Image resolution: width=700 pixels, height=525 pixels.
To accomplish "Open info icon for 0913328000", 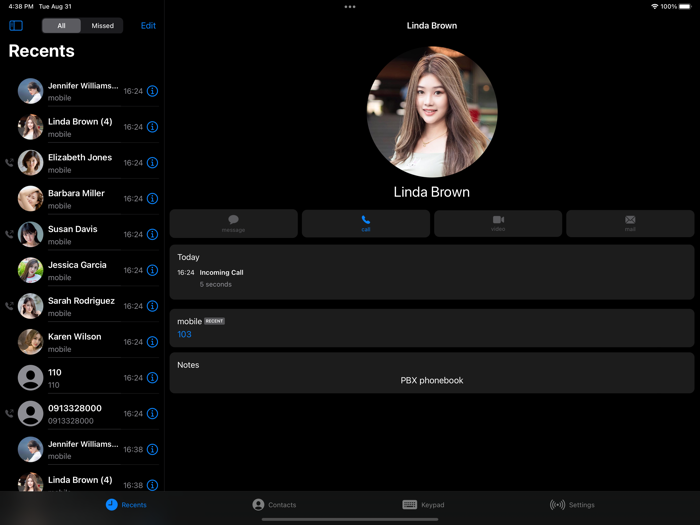I will coord(152,413).
